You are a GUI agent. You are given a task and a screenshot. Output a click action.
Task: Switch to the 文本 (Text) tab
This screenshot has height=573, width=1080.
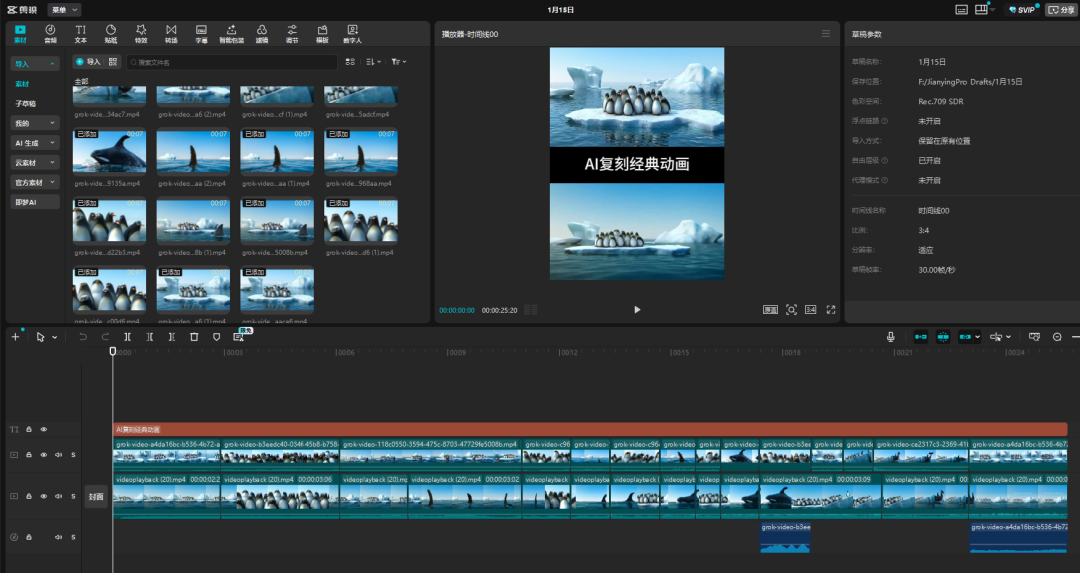pyautogui.click(x=80, y=34)
